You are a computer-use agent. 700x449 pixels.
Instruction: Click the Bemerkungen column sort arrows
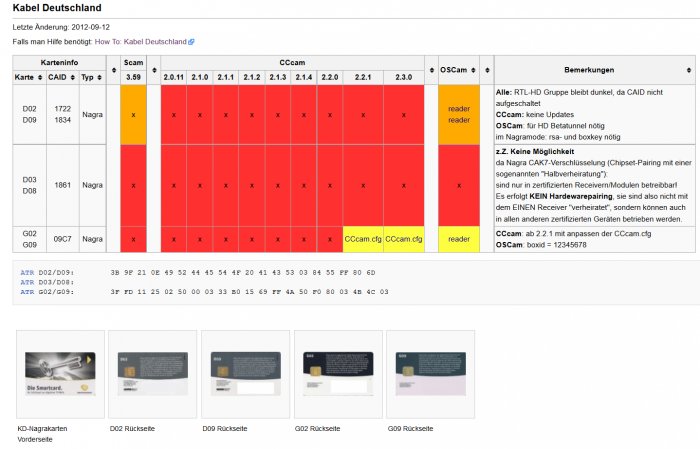(689, 70)
